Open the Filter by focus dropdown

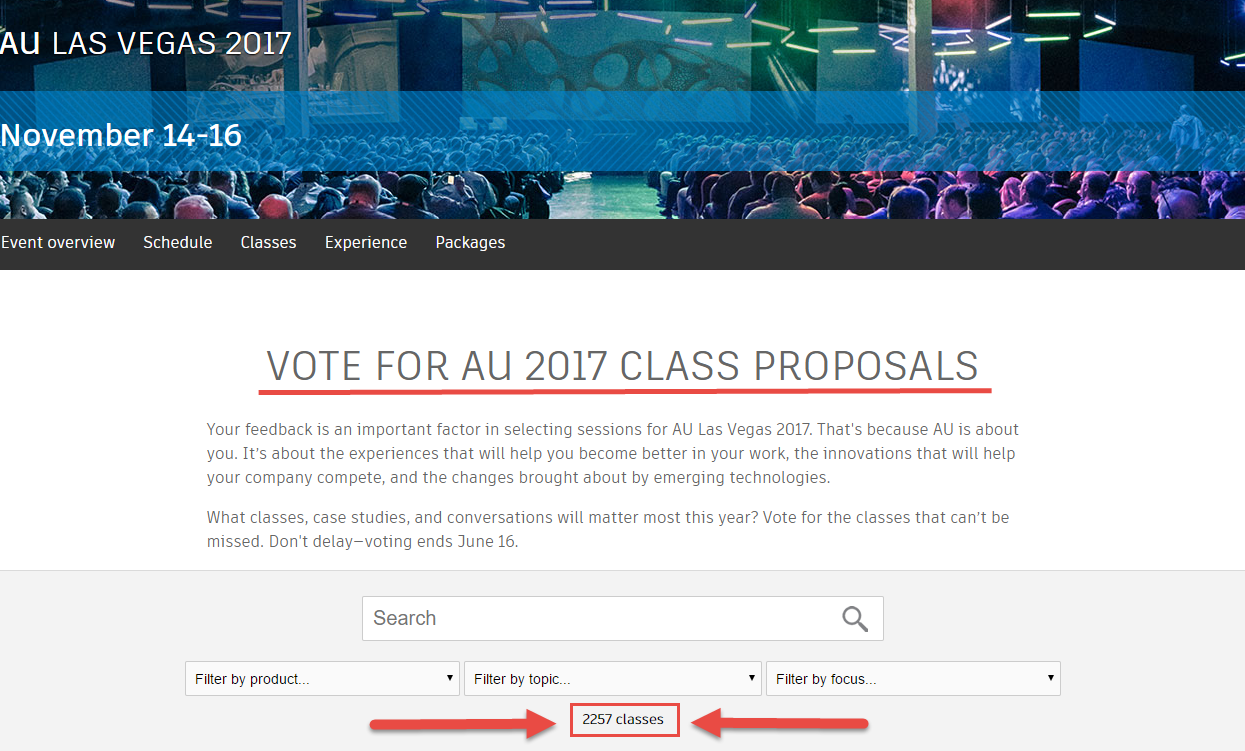pyautogui.click(x=912, y=679)
